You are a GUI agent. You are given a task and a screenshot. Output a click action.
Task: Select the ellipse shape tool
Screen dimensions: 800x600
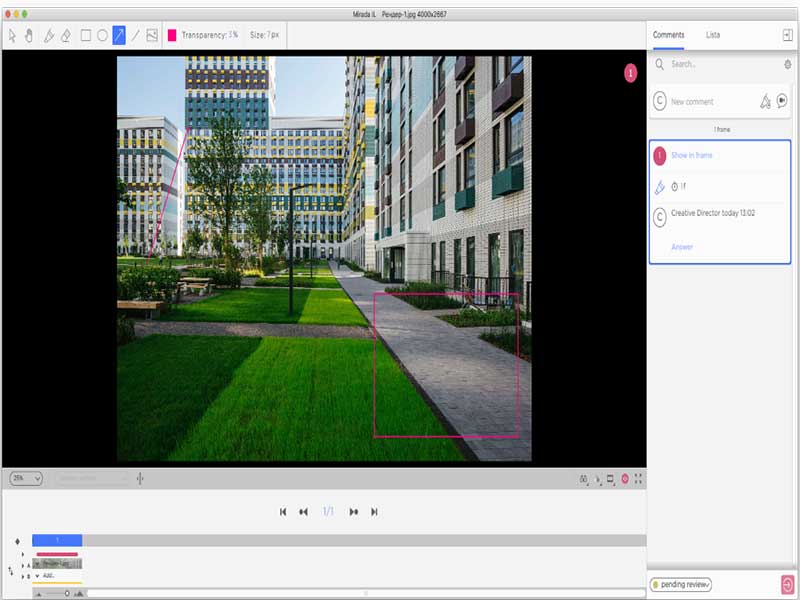(x=102, y=35)
